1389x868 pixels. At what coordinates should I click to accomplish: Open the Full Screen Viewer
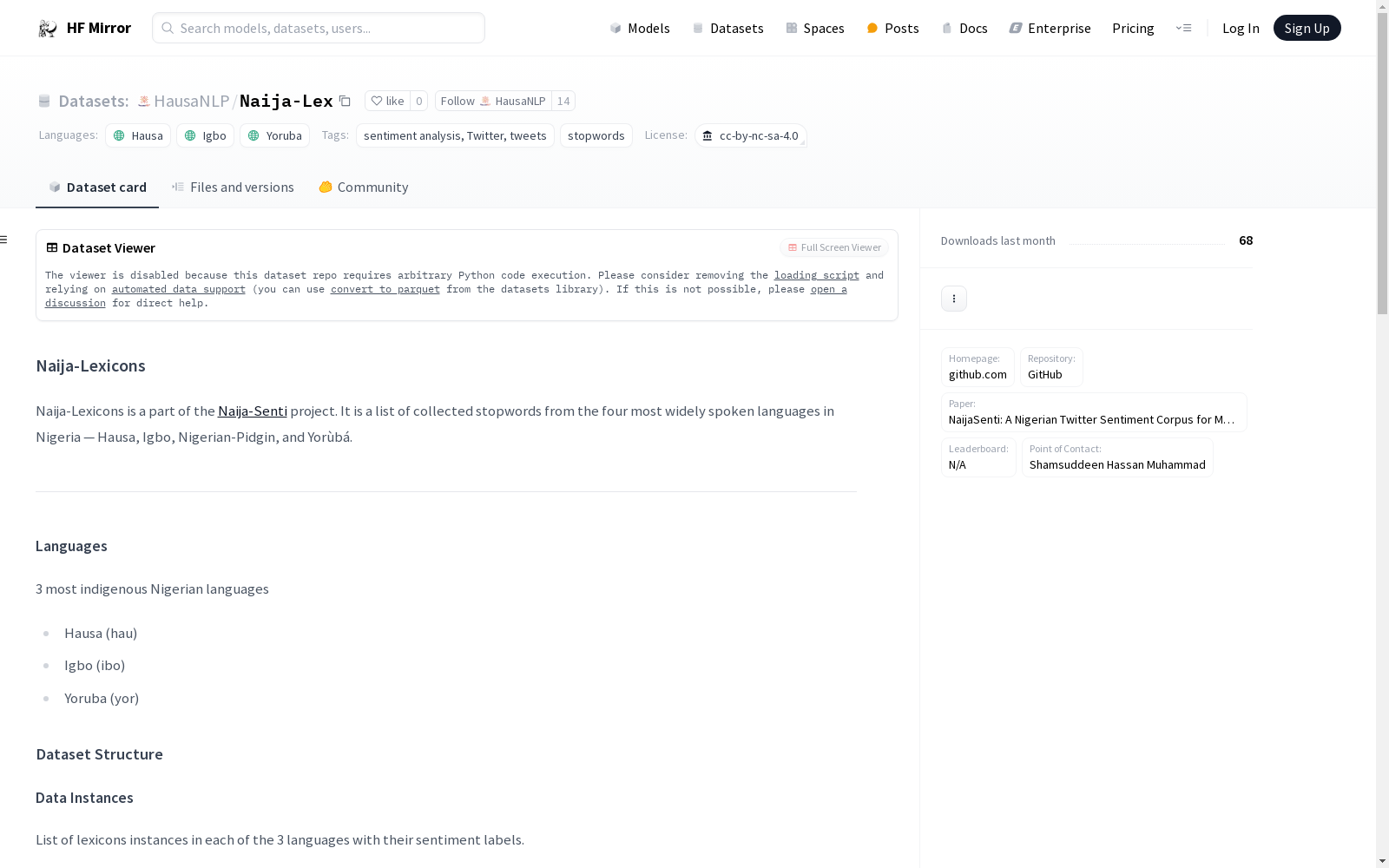834,247
